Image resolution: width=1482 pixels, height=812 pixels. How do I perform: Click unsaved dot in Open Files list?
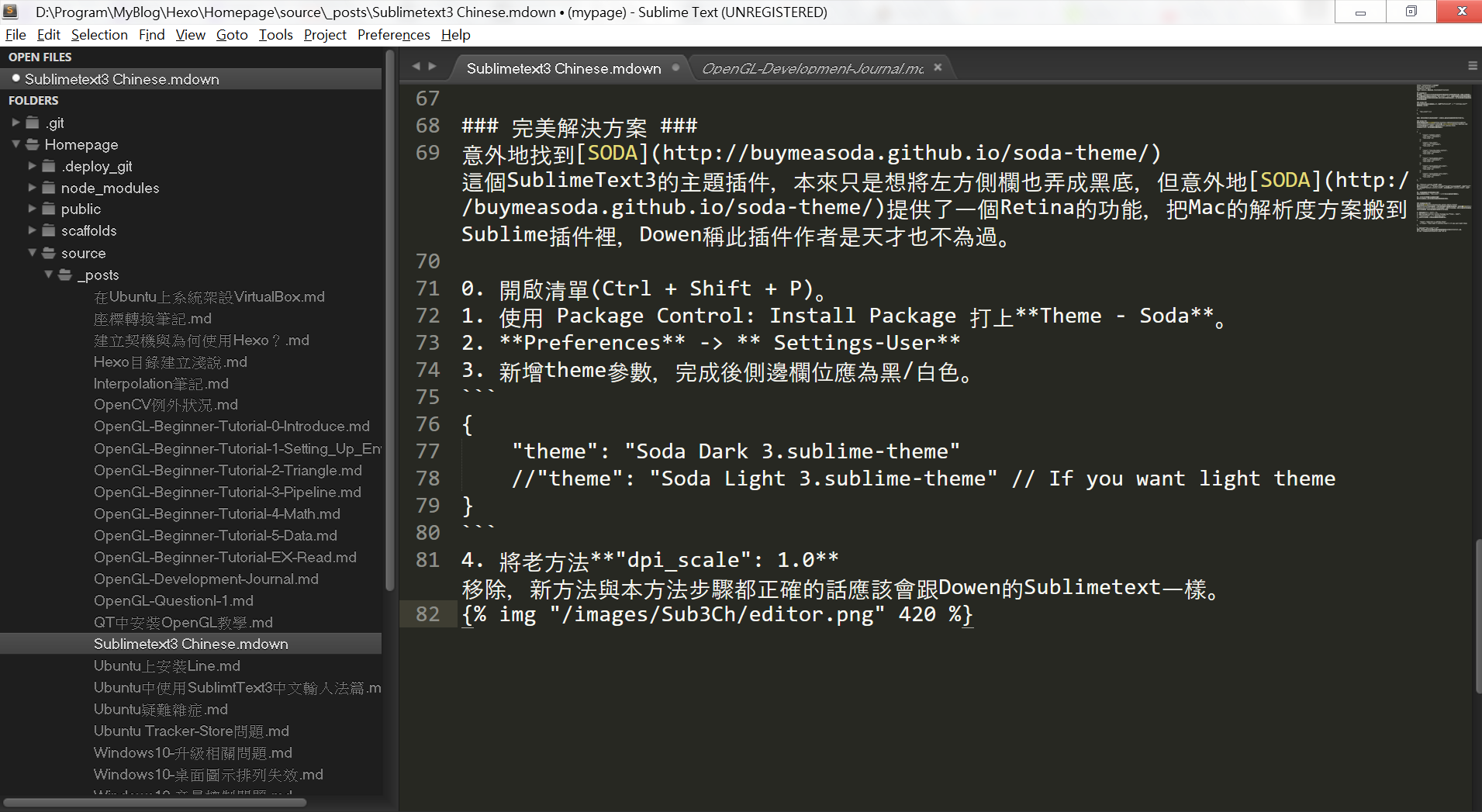pos(16,78)
